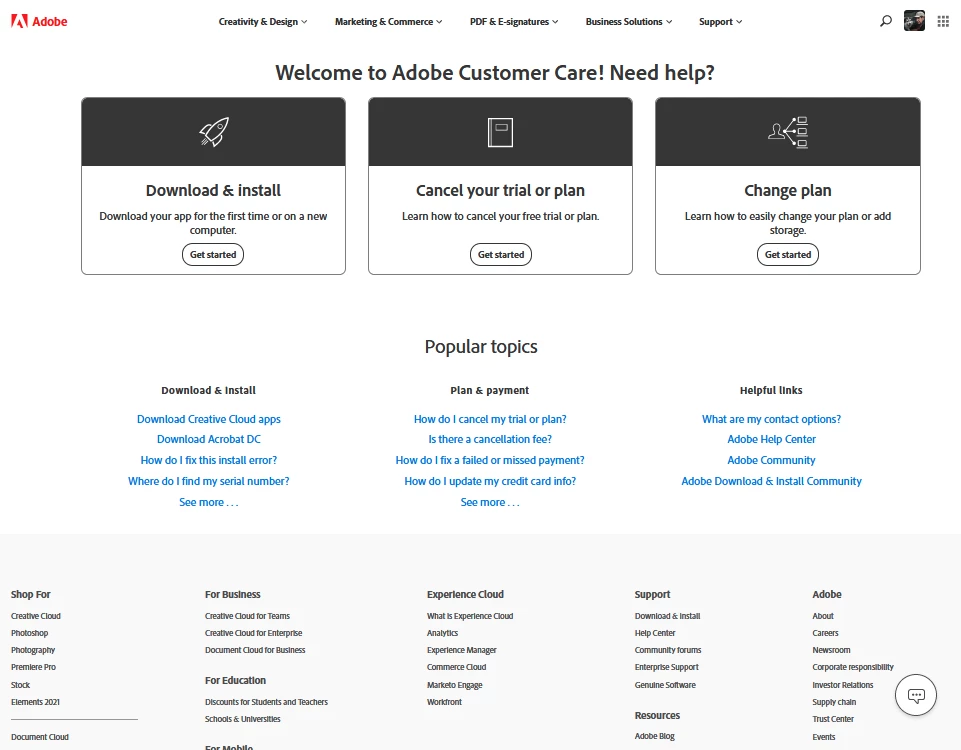Open What are my contact options link

tap(771, 419)
